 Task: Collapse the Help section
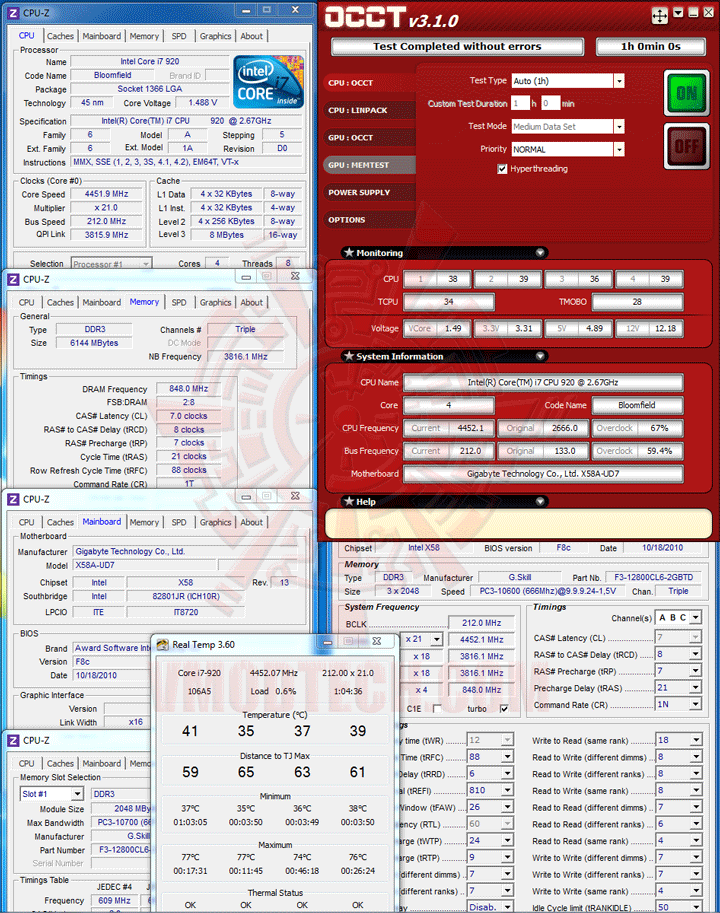coord(540,501)
